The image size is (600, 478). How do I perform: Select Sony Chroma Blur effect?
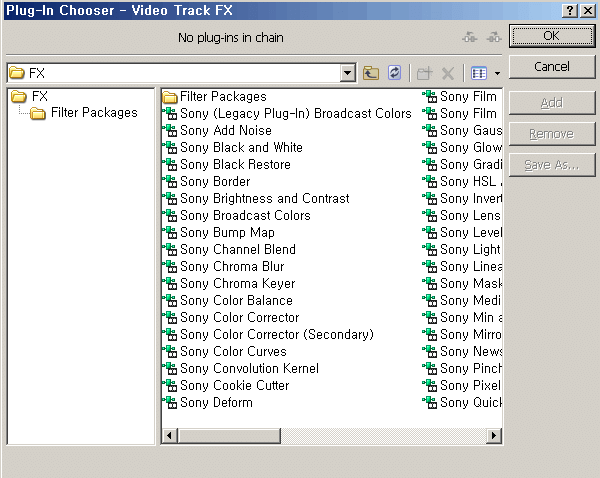[x=223, y=266]
